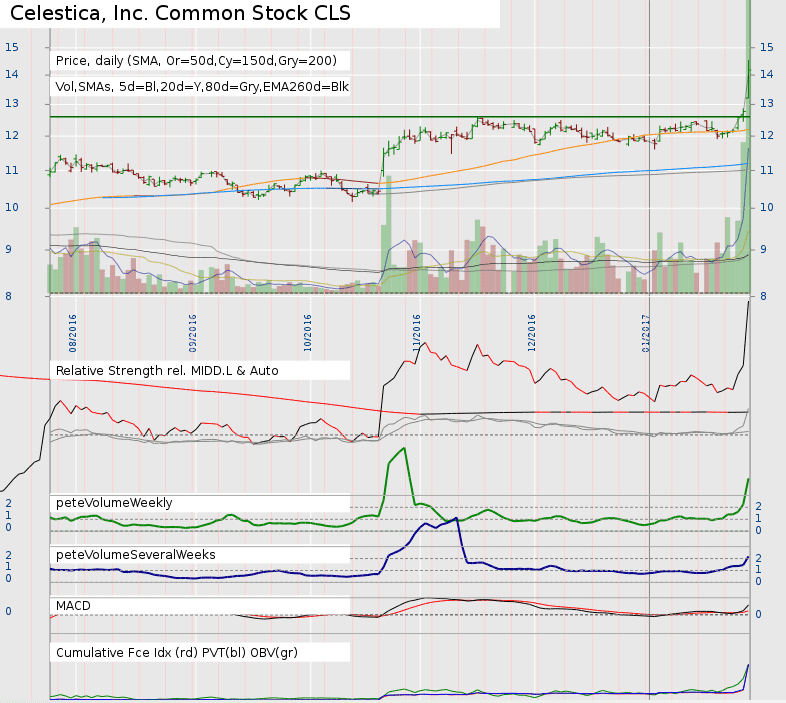786x703 pixels.
Task: Click the left price axis value 8
Action: click(x=9, y=296)
